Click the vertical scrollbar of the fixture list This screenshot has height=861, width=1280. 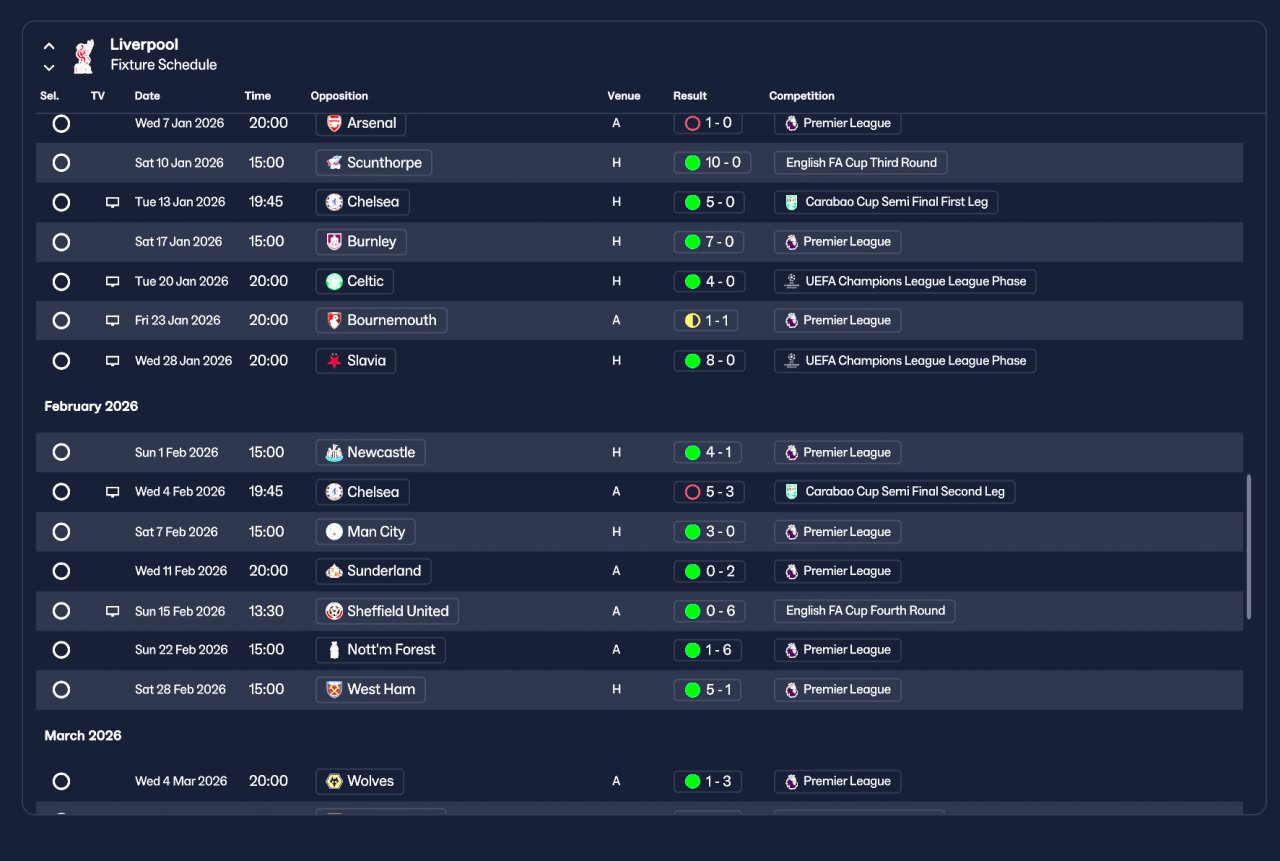point(1248,547)
